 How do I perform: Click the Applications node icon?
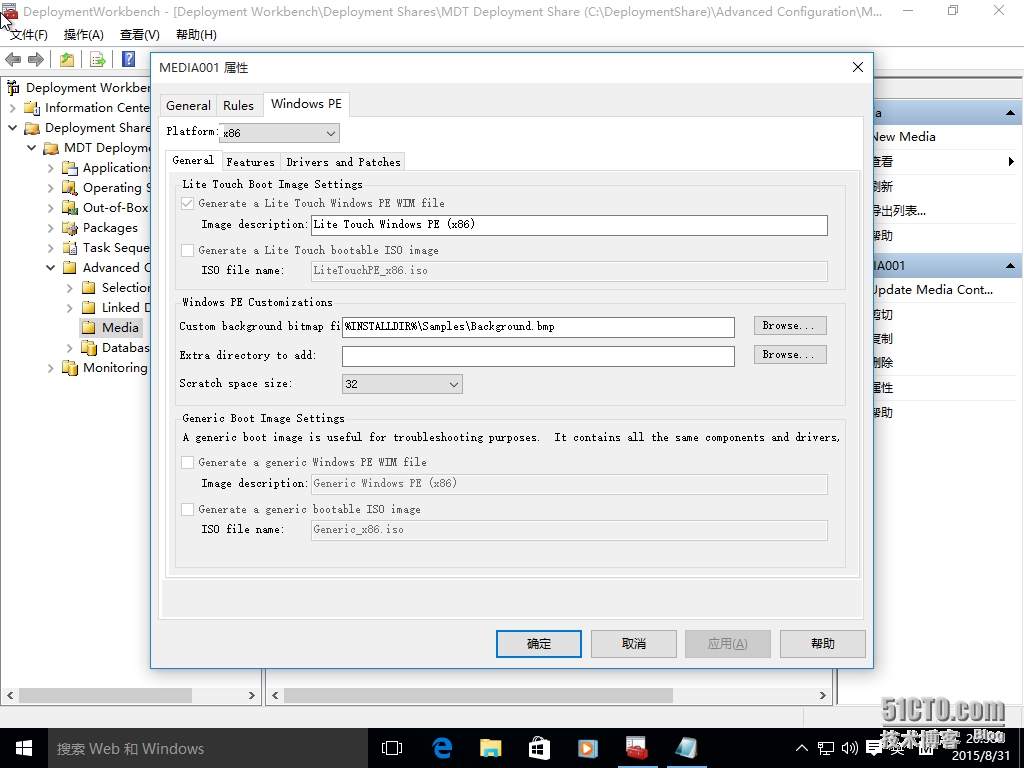tap(70, 168)
